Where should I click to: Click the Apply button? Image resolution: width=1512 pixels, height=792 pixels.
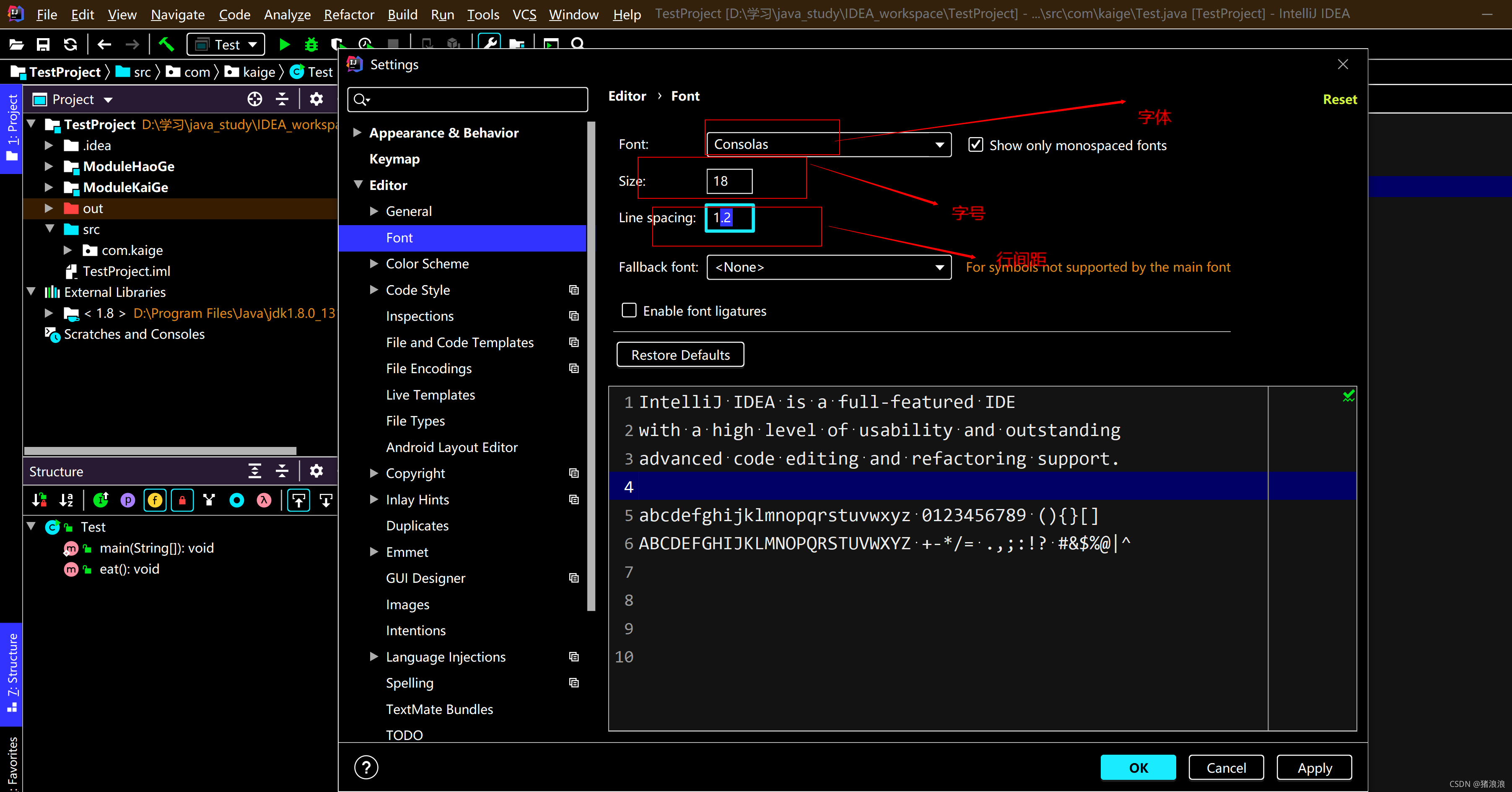(x=1314, y=767)
